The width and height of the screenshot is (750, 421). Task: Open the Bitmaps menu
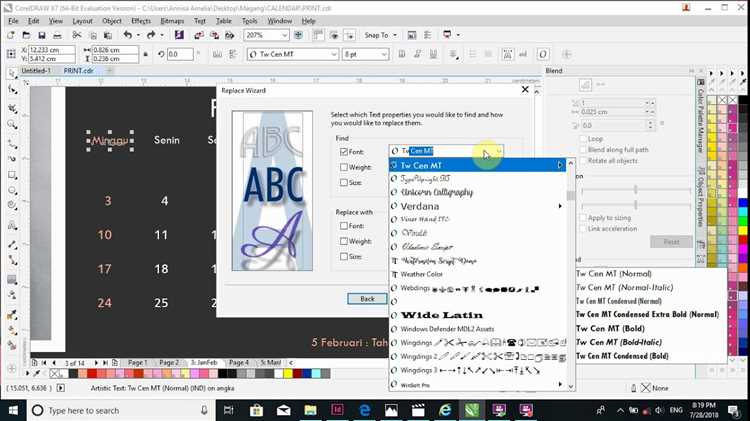pos(172,21)
